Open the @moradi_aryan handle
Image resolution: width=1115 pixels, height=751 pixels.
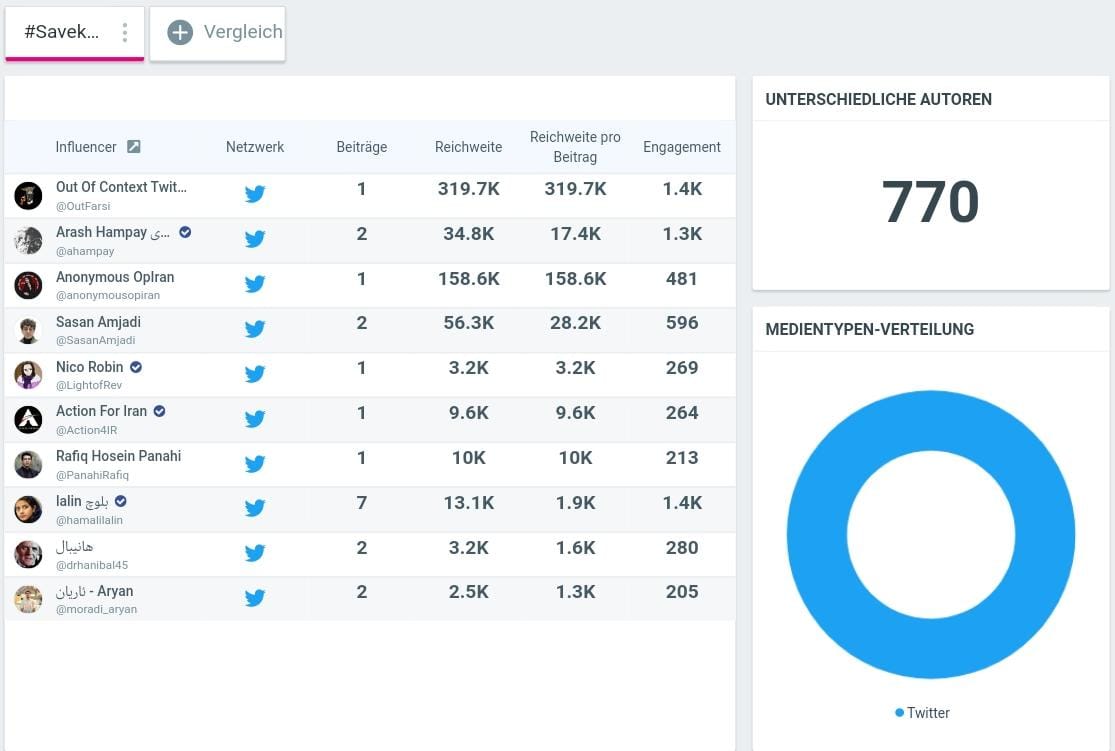(x=96, y=609)
